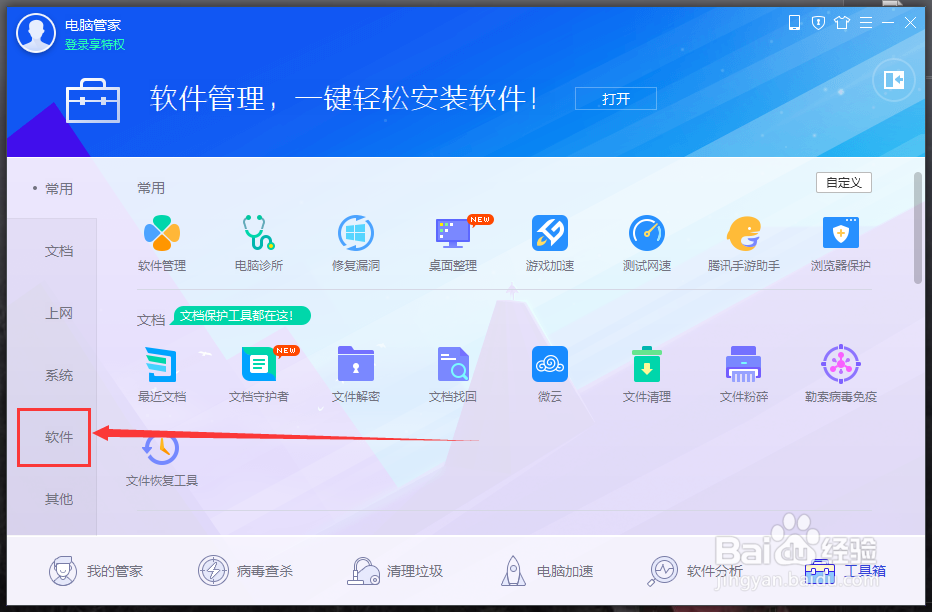This screenshot has height=612, width=932.
Task: Click the mobile phone icon in title bar
Action: pos(794,23)
